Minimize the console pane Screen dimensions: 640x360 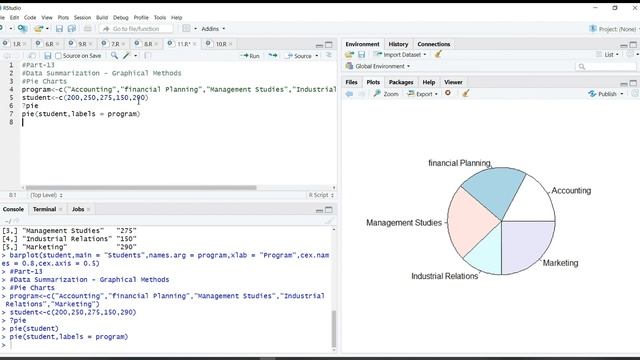tap(319, 210)
